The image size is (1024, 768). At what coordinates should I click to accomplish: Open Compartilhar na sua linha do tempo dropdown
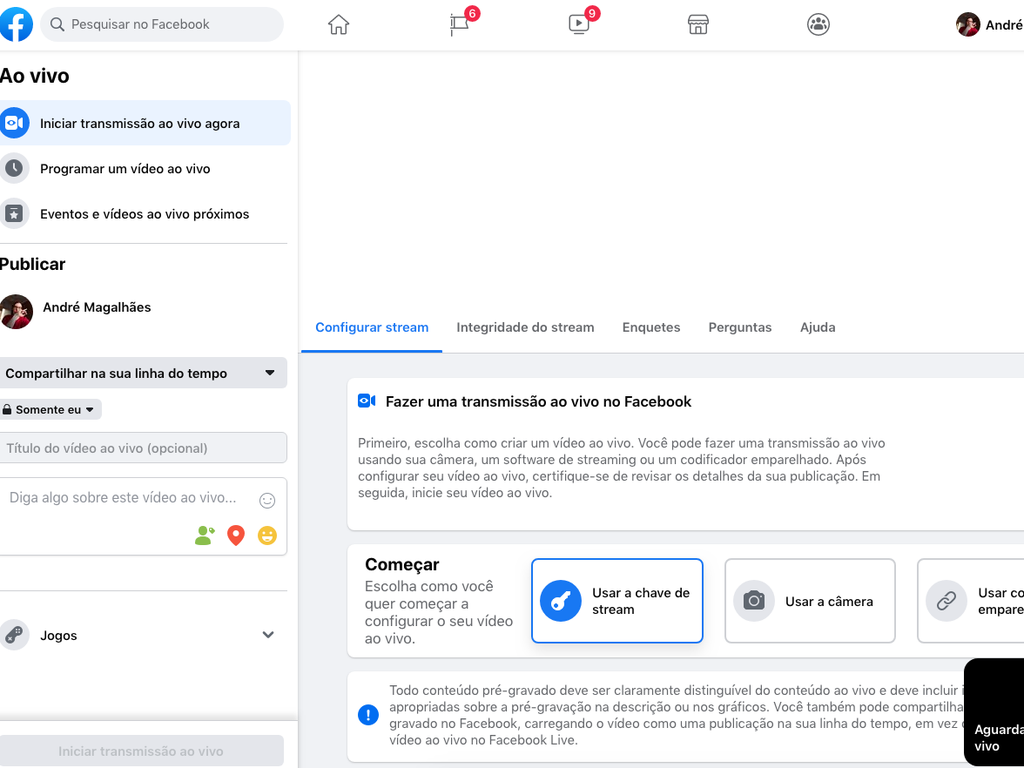[142, 373]
